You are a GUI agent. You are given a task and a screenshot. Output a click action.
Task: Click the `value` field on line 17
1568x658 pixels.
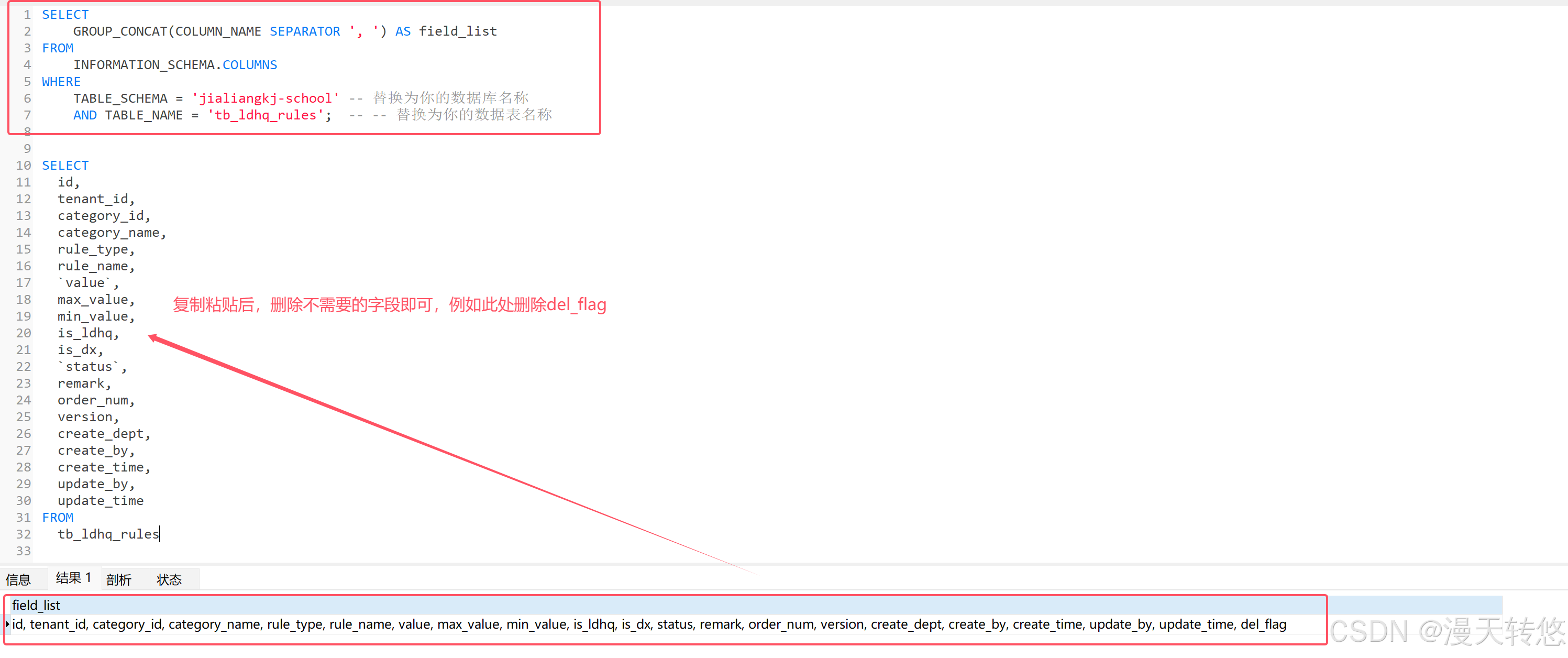(x=85, y=282)
